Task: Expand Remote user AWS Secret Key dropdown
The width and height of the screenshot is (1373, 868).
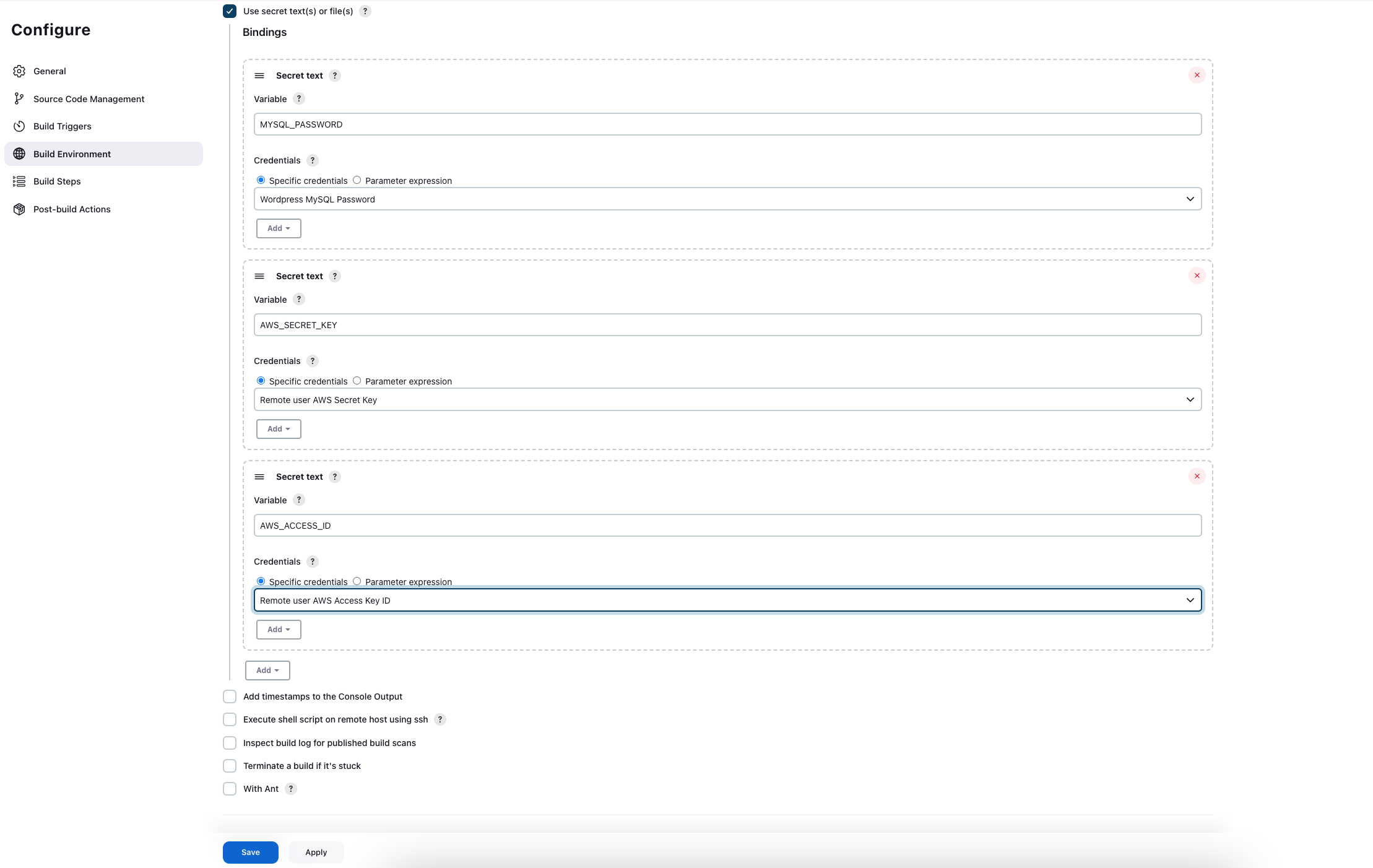Action: tap(727, 400)
